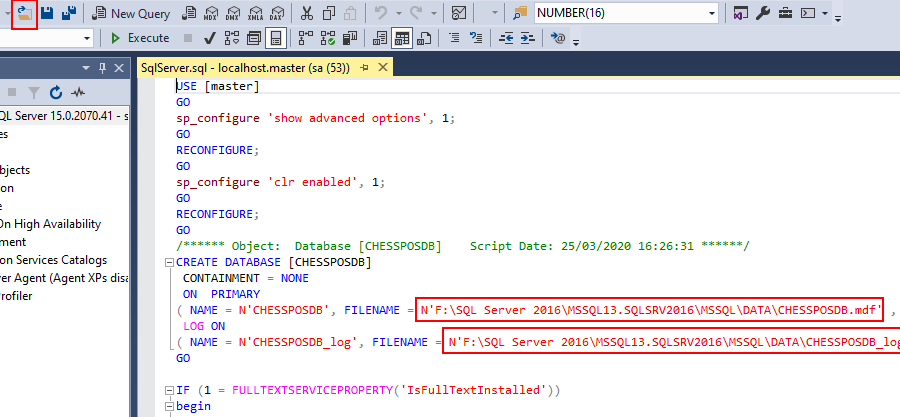This screenshot has height=417, width=900.
Task: Open a DAX query
Action: coord(277,14)
